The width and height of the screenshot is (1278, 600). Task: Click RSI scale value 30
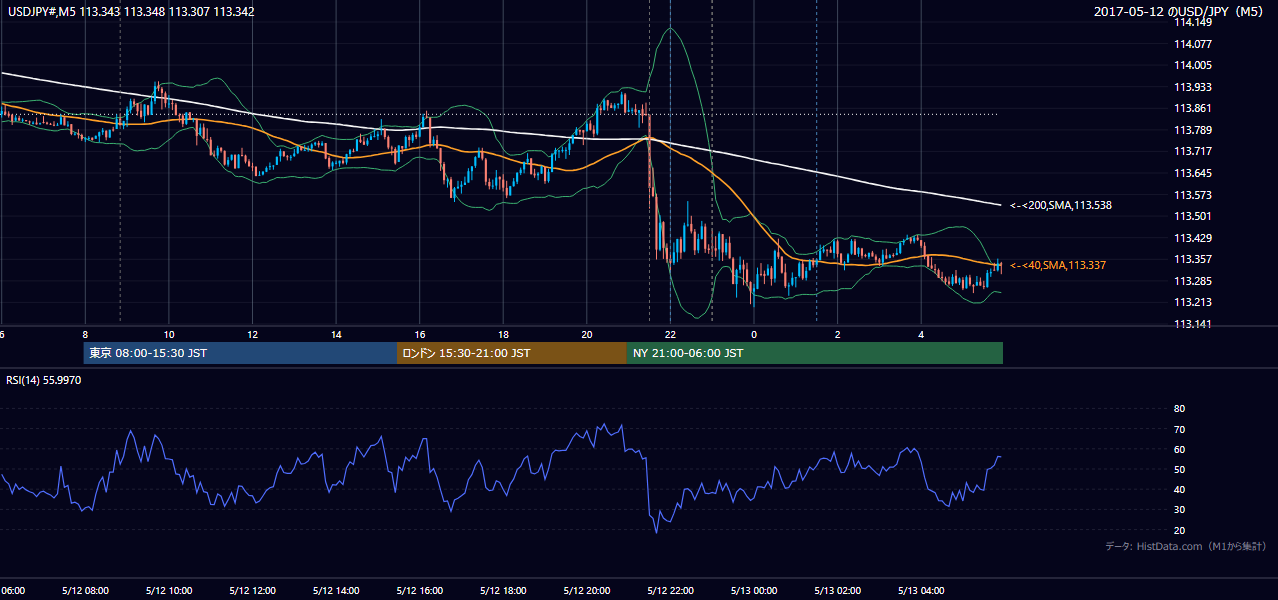click(x=1179, y=510)
